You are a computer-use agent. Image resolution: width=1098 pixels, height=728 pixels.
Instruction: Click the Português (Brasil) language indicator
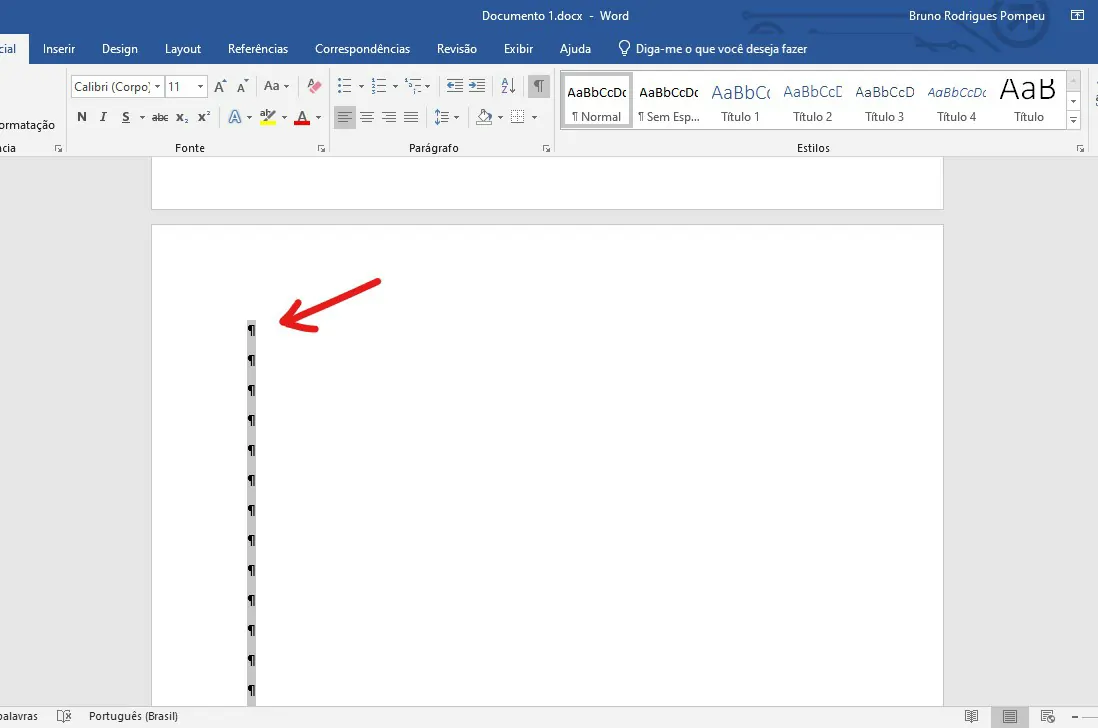click(133, 716)
